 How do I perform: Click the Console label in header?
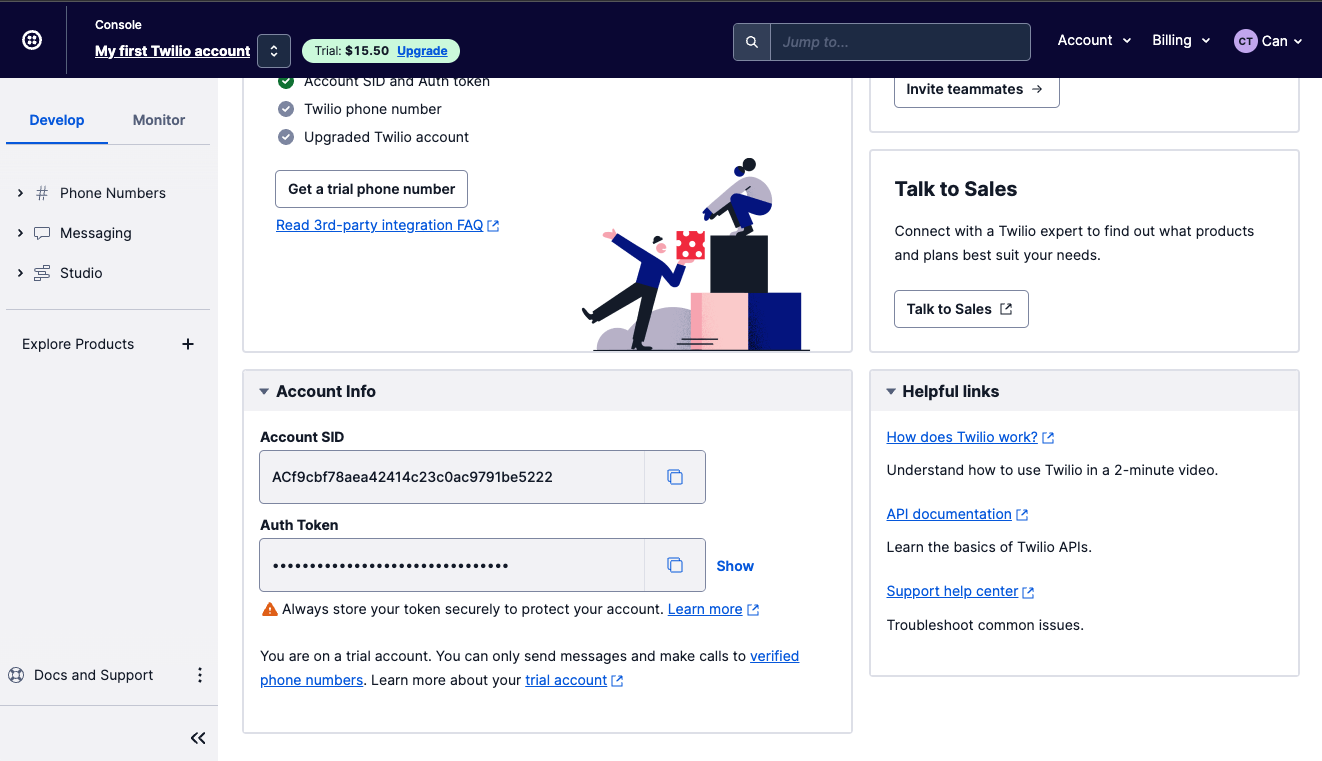(x=119, y=24)
